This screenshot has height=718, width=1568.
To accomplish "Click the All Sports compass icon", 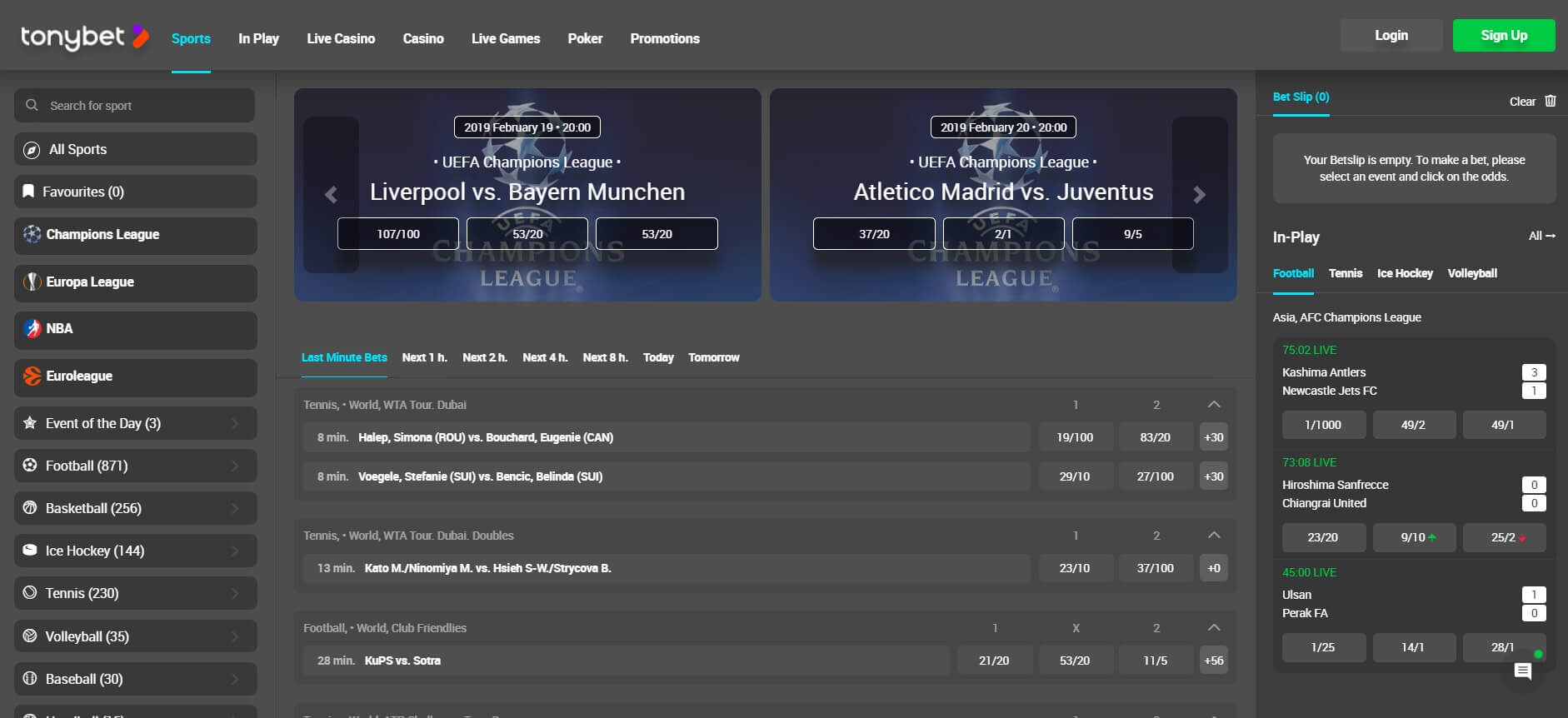I will pos(32,150).
